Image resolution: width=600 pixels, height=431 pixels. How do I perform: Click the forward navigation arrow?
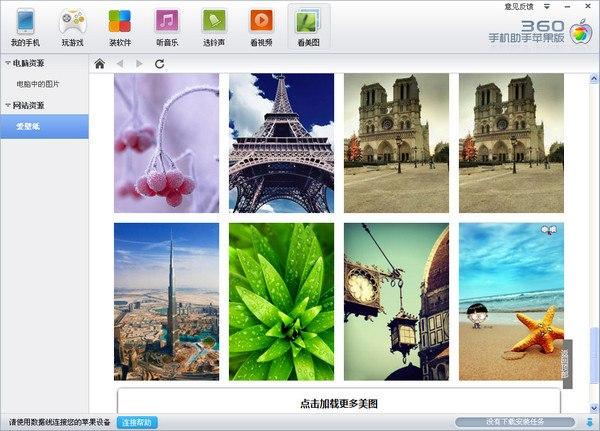coord(140,64)
